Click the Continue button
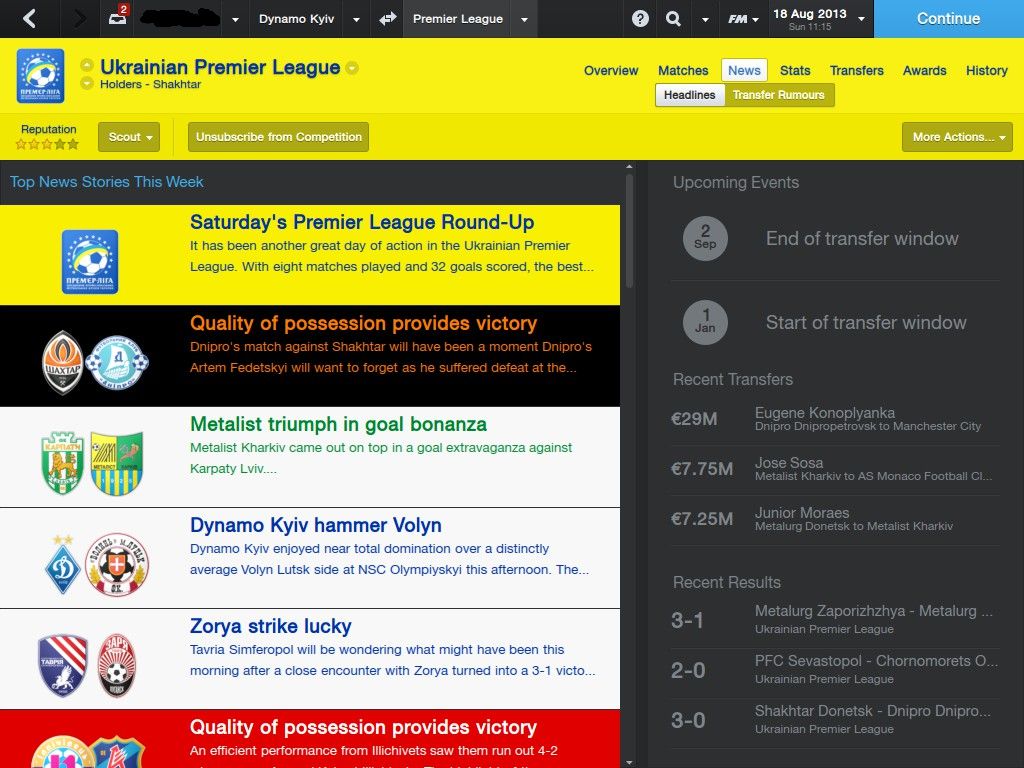1024x768 pixels. [x=948, y=18]
